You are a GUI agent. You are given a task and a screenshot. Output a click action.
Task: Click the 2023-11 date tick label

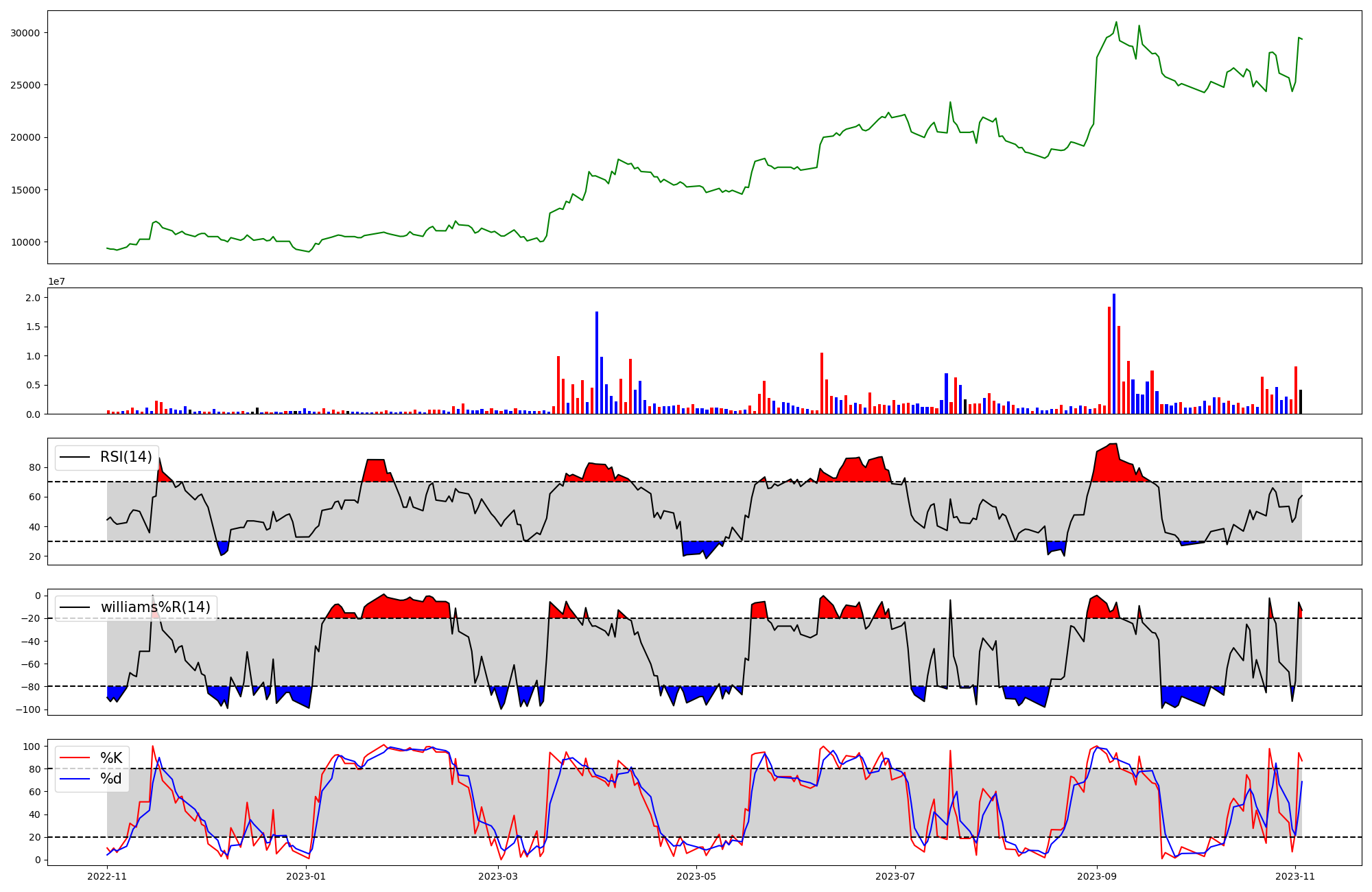pyautogui.click(x=1295, y=876)
